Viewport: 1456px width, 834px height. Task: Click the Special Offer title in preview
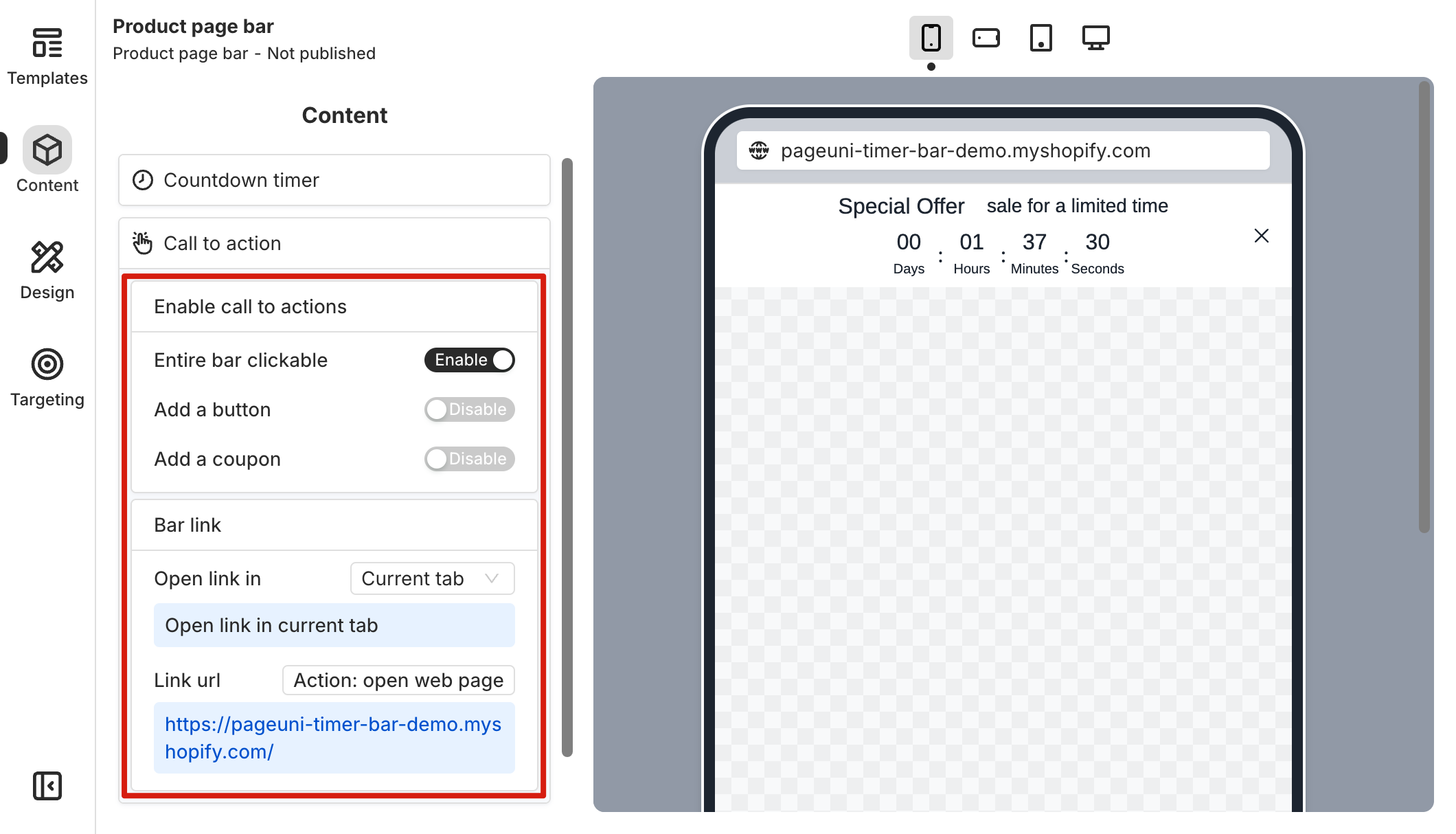901,206
